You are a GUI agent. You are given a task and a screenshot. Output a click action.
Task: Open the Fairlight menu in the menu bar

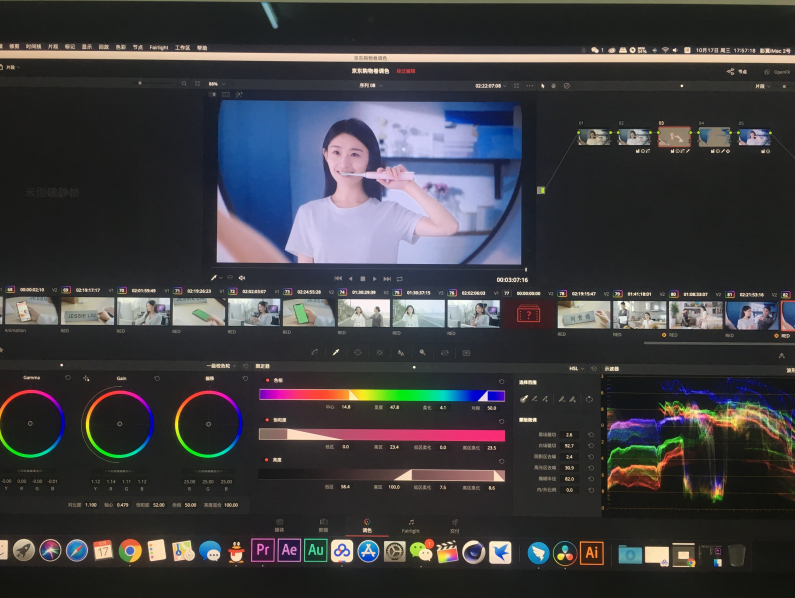point(159,47)
